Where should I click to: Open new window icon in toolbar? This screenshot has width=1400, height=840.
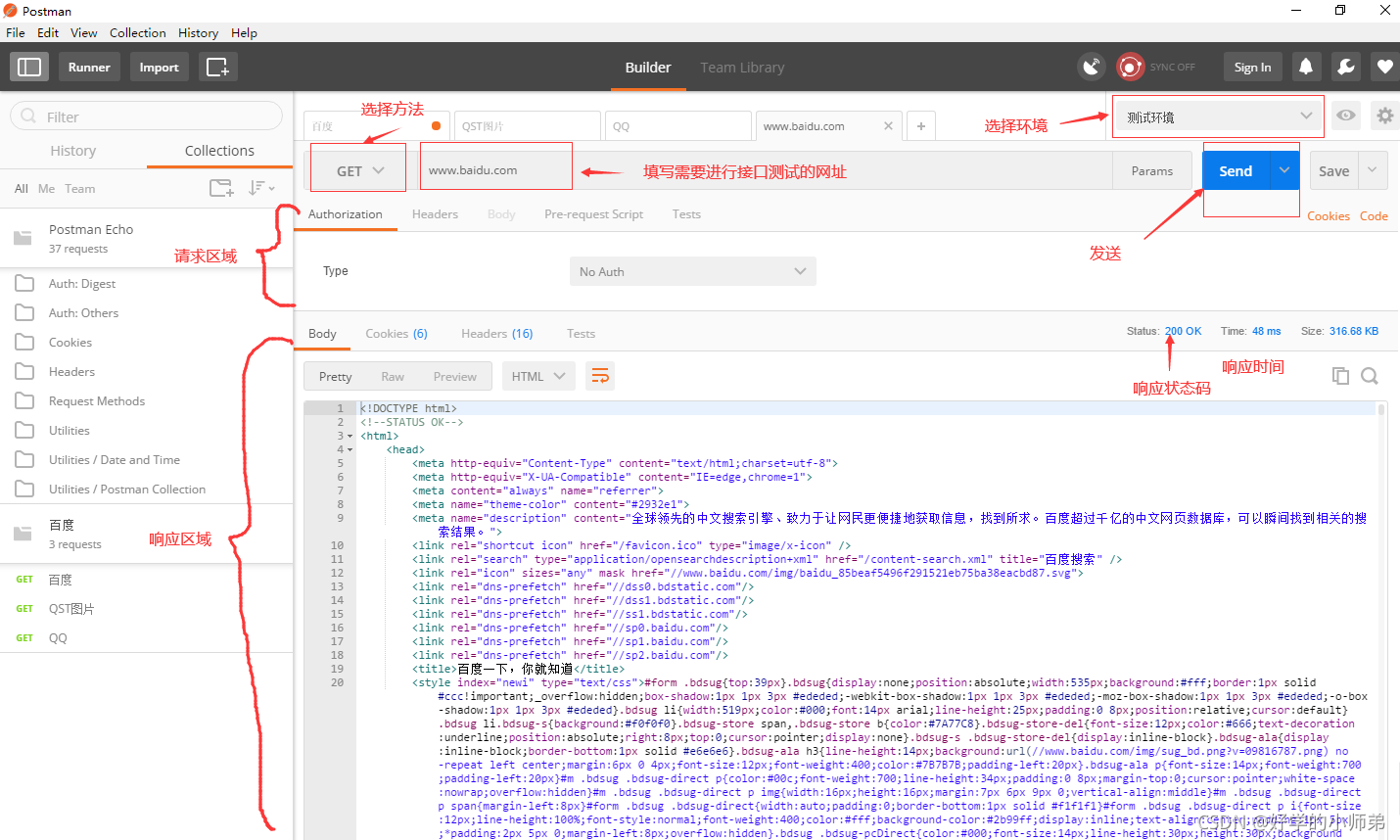pos(217,67)
